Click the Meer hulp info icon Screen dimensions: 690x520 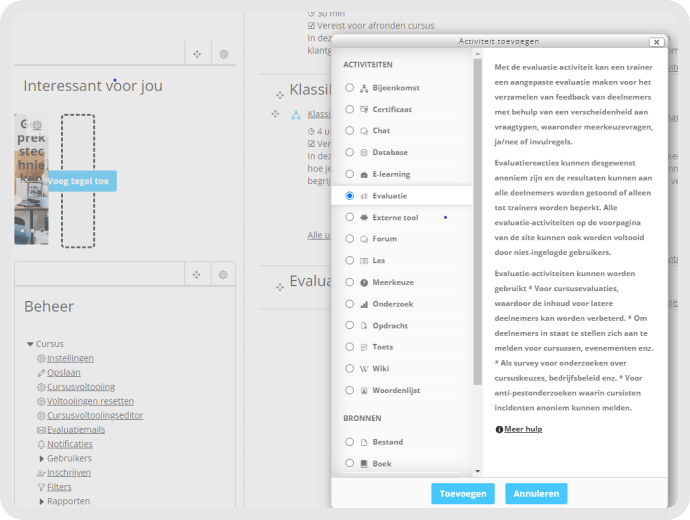(x=499, y=429)
